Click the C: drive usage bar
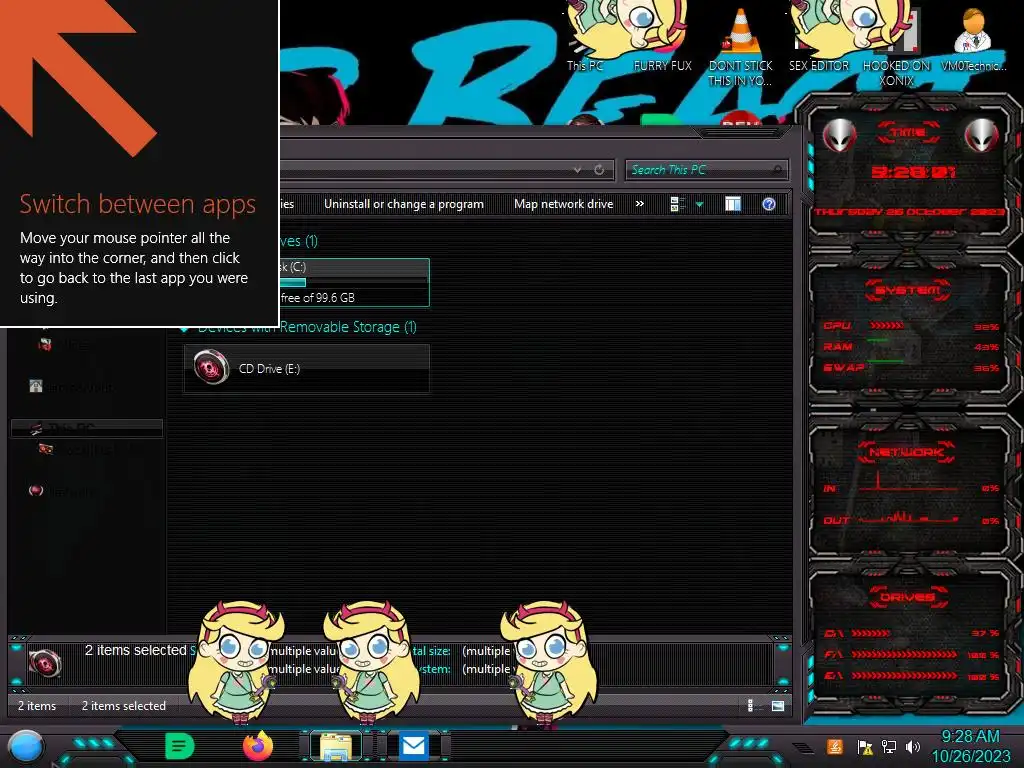This screenshot has width=1024, height=768. 355,282
